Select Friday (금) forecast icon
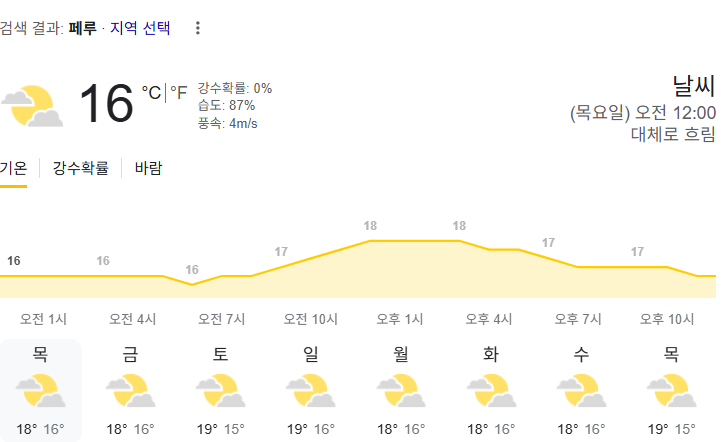 coord(131,390)
